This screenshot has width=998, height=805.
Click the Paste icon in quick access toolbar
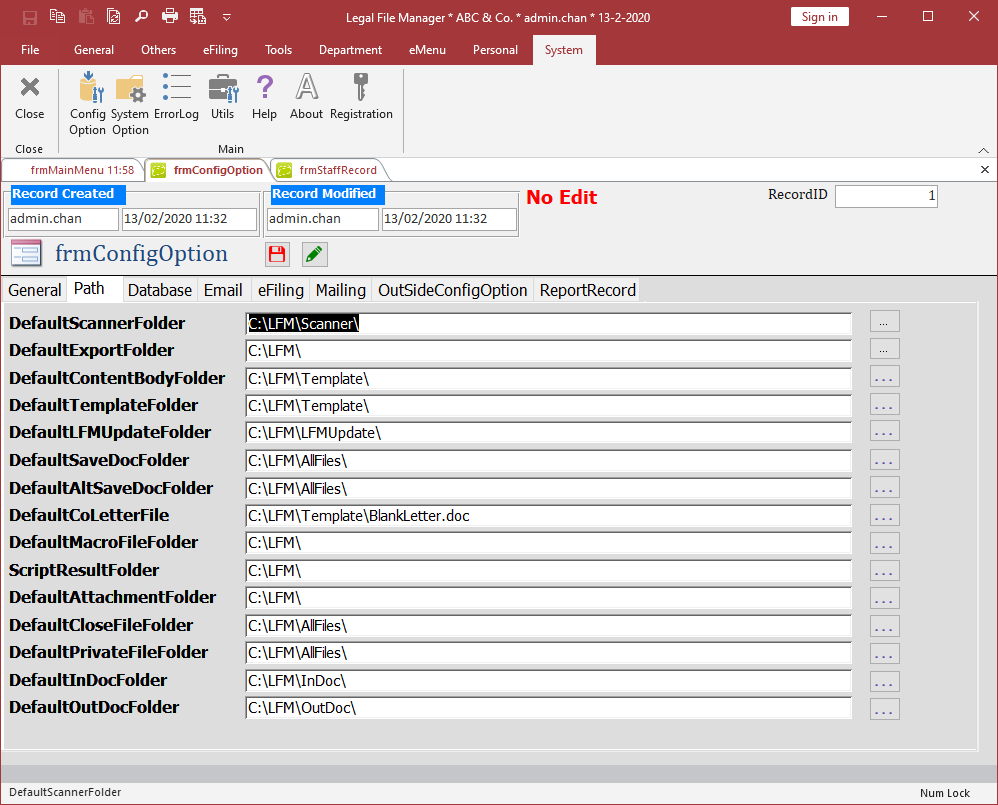click(85, 17)
